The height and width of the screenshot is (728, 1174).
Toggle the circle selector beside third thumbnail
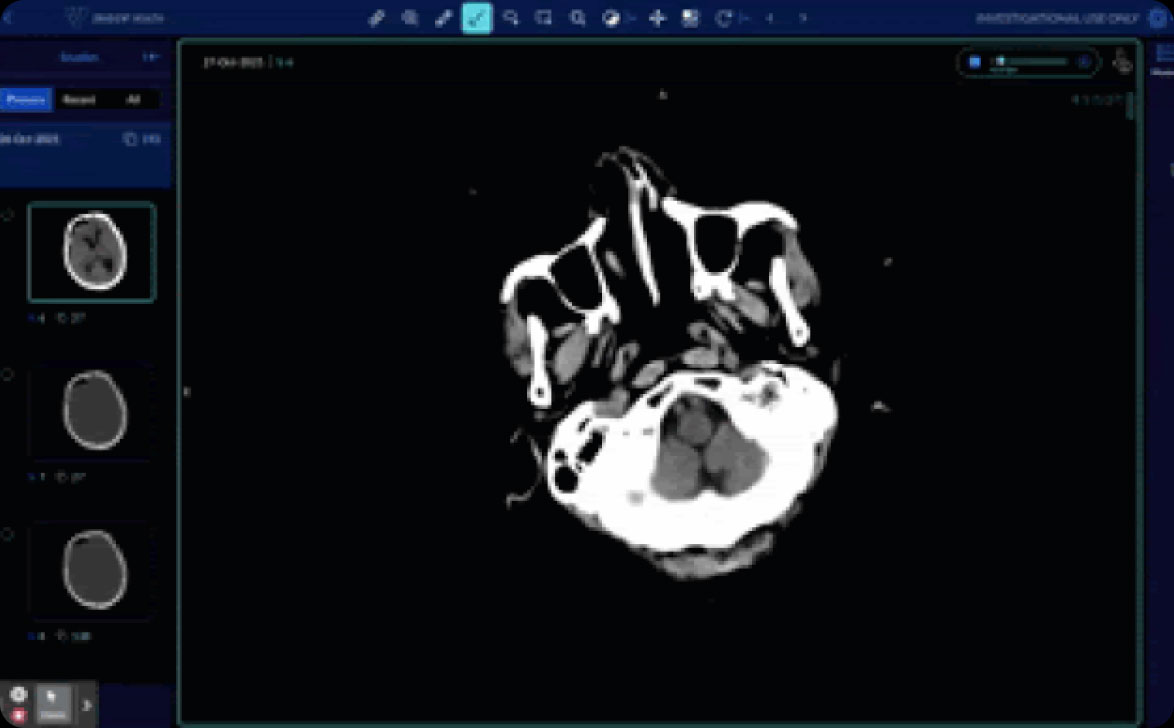point(8,534)
